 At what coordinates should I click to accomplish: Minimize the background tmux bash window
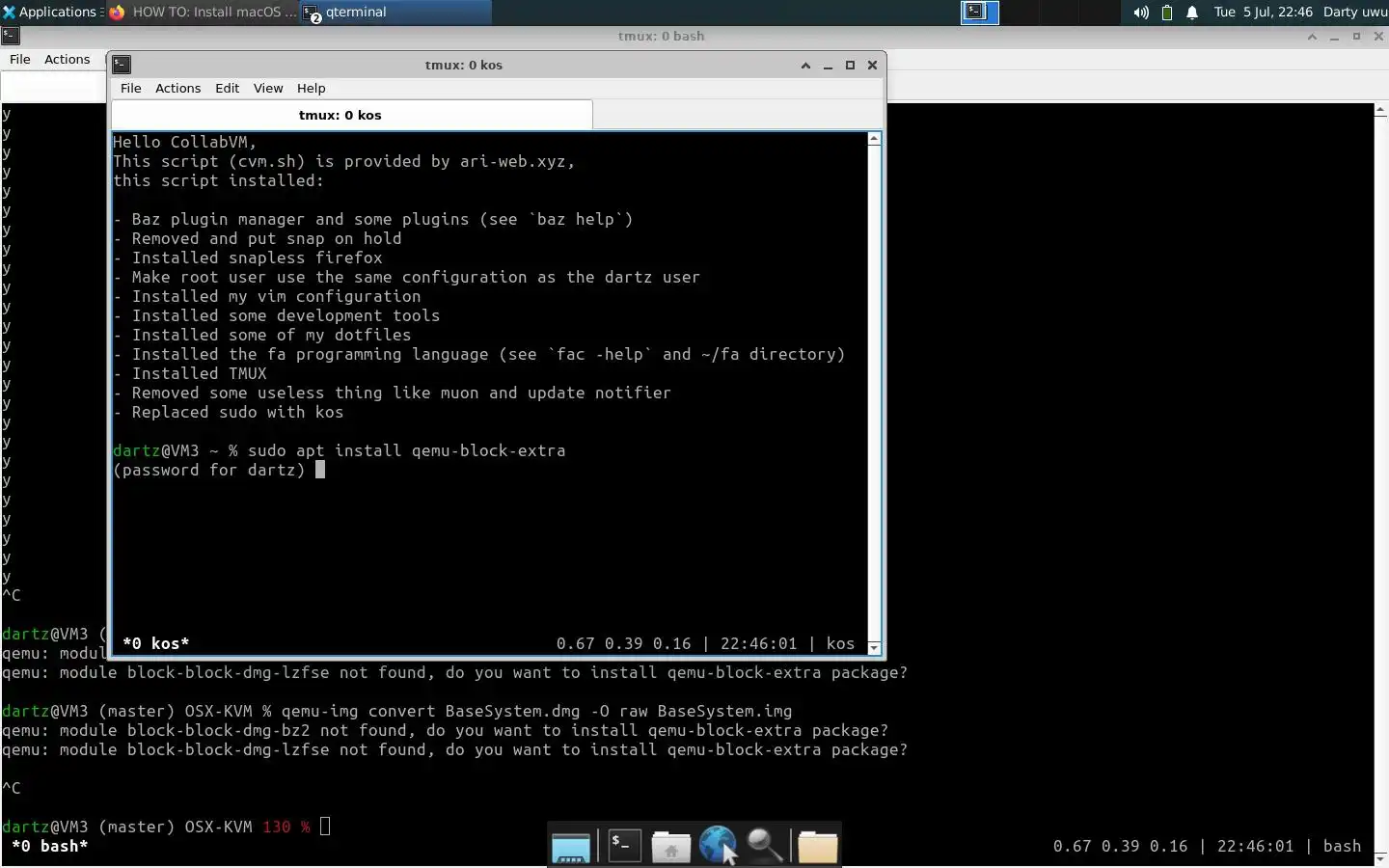click(1334, 37)
